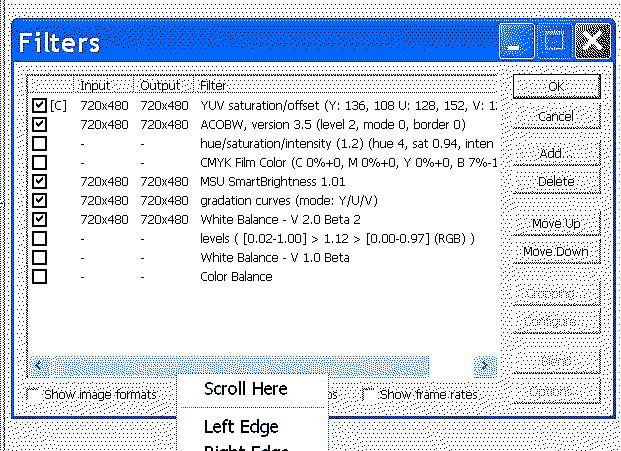Click the Output column header
This screenshot has width=621, height=451.
pyautogui.click(x=163, y=85)
